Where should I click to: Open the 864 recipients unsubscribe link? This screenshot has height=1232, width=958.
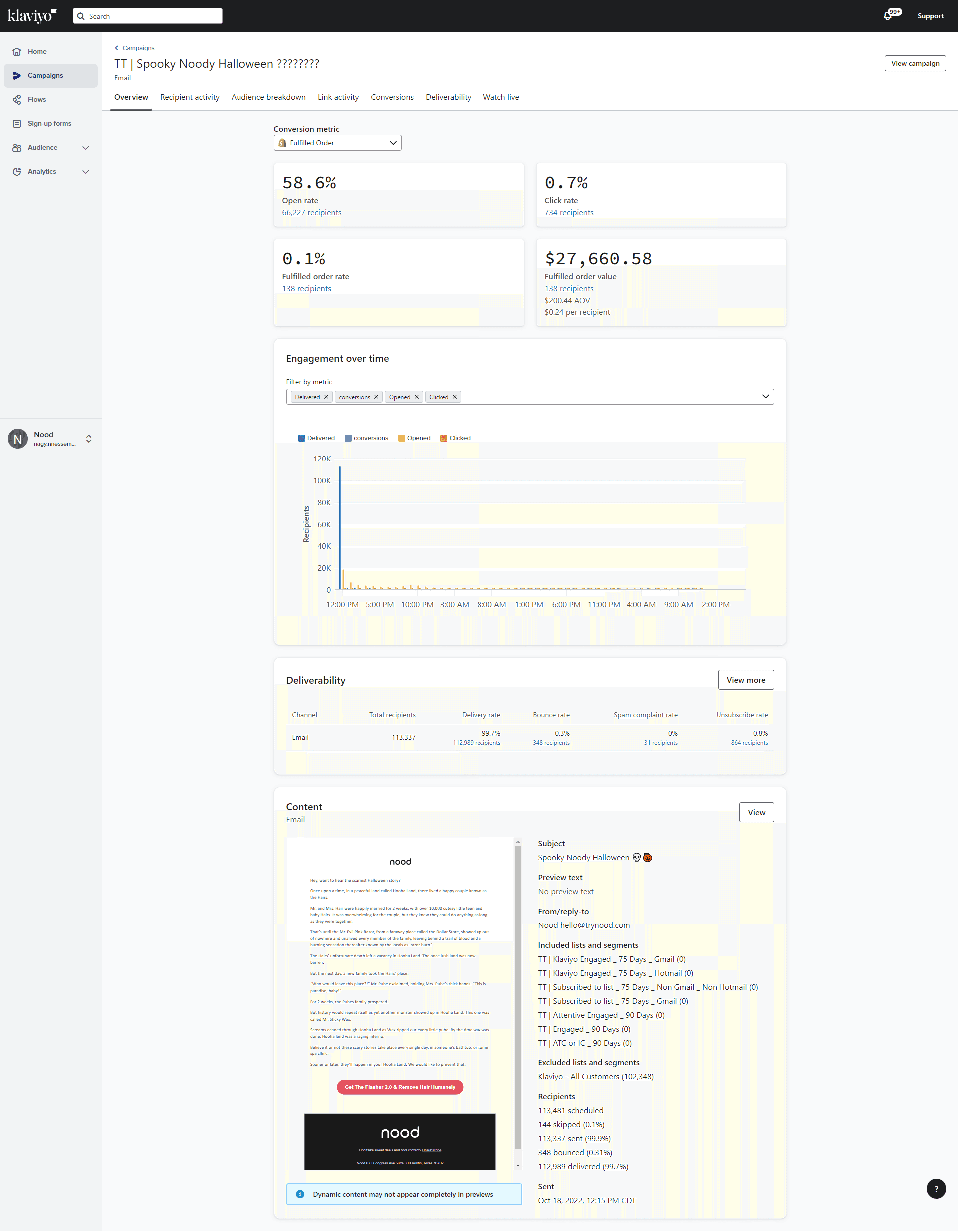[749, 743]
